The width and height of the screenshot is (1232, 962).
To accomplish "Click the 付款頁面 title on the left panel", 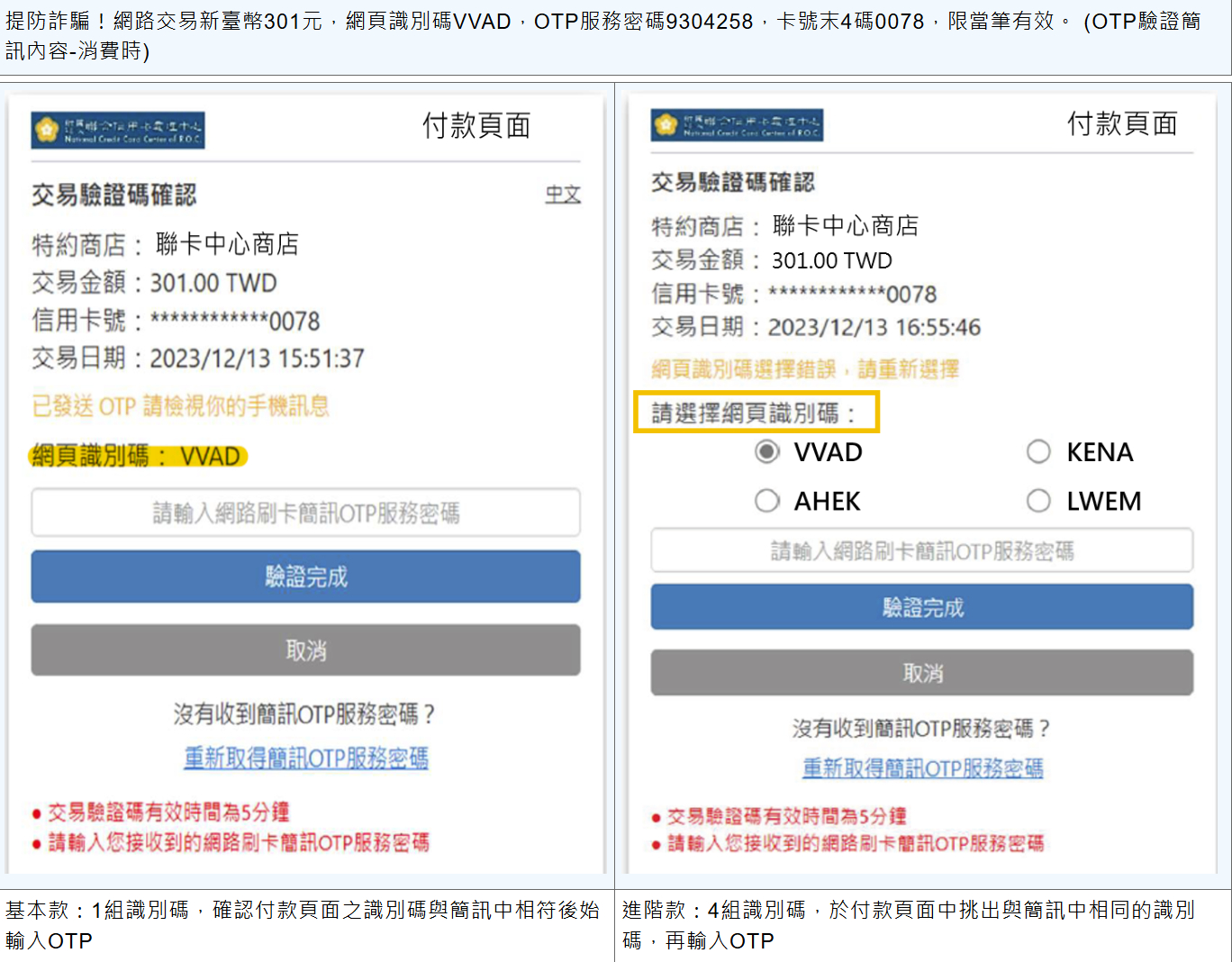I will (477, 127).
